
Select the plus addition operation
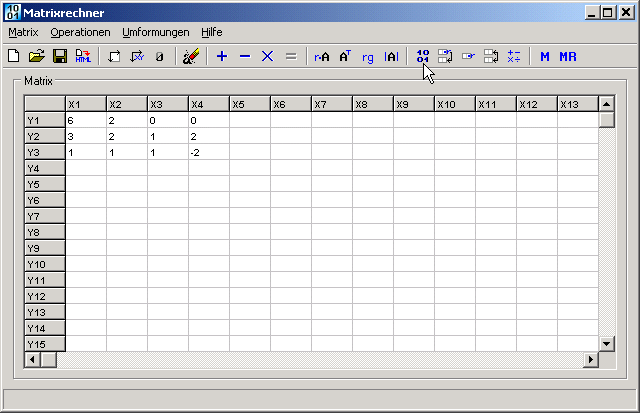click(222, 56)
